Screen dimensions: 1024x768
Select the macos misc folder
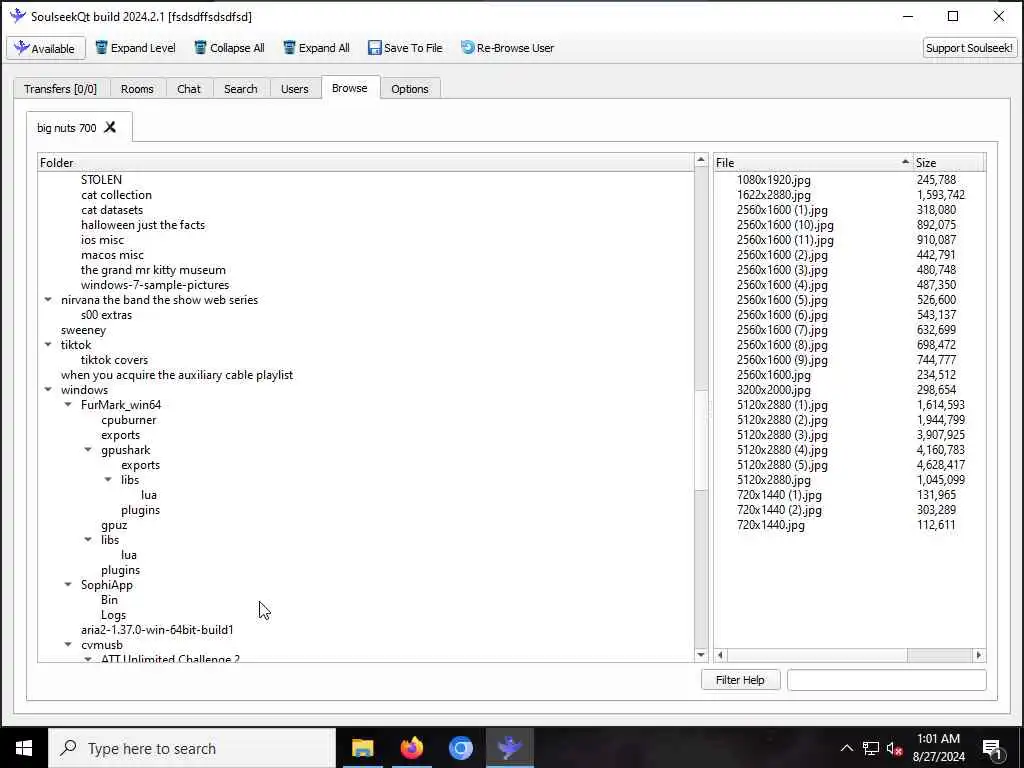[x=112, y=255]
